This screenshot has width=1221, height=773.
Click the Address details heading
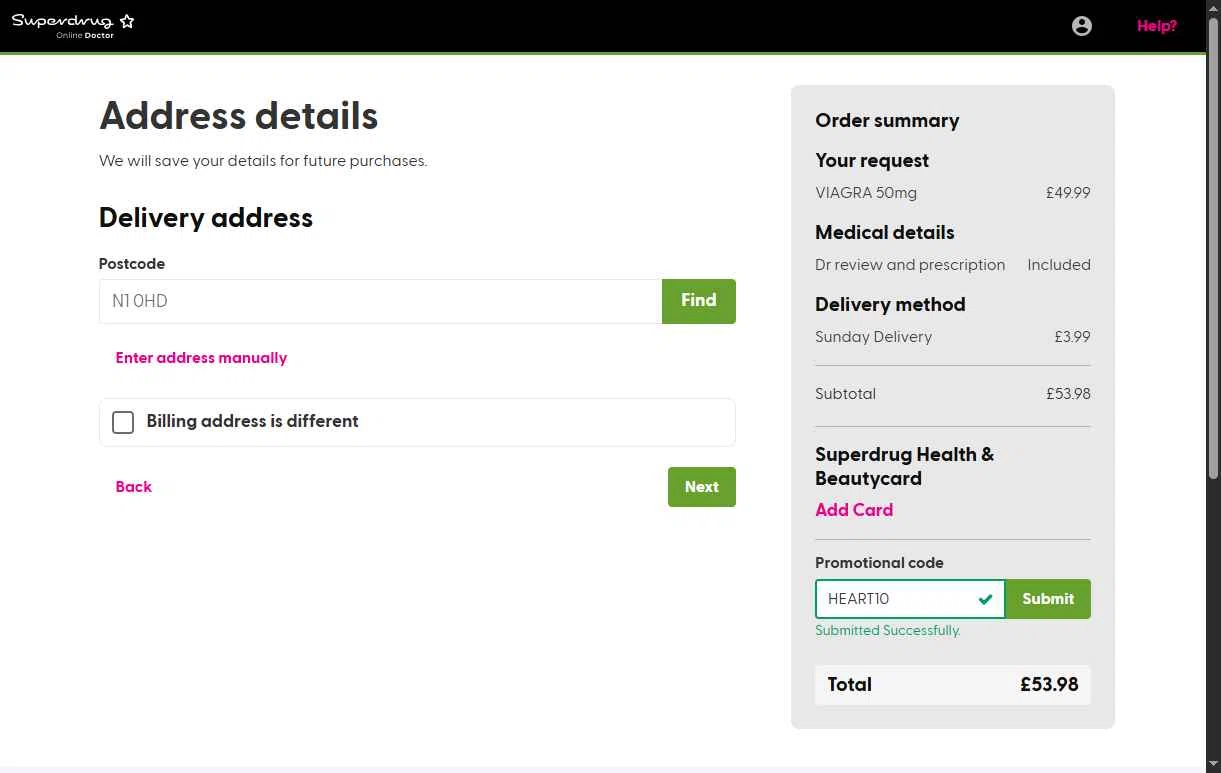(x=239, y=116)
